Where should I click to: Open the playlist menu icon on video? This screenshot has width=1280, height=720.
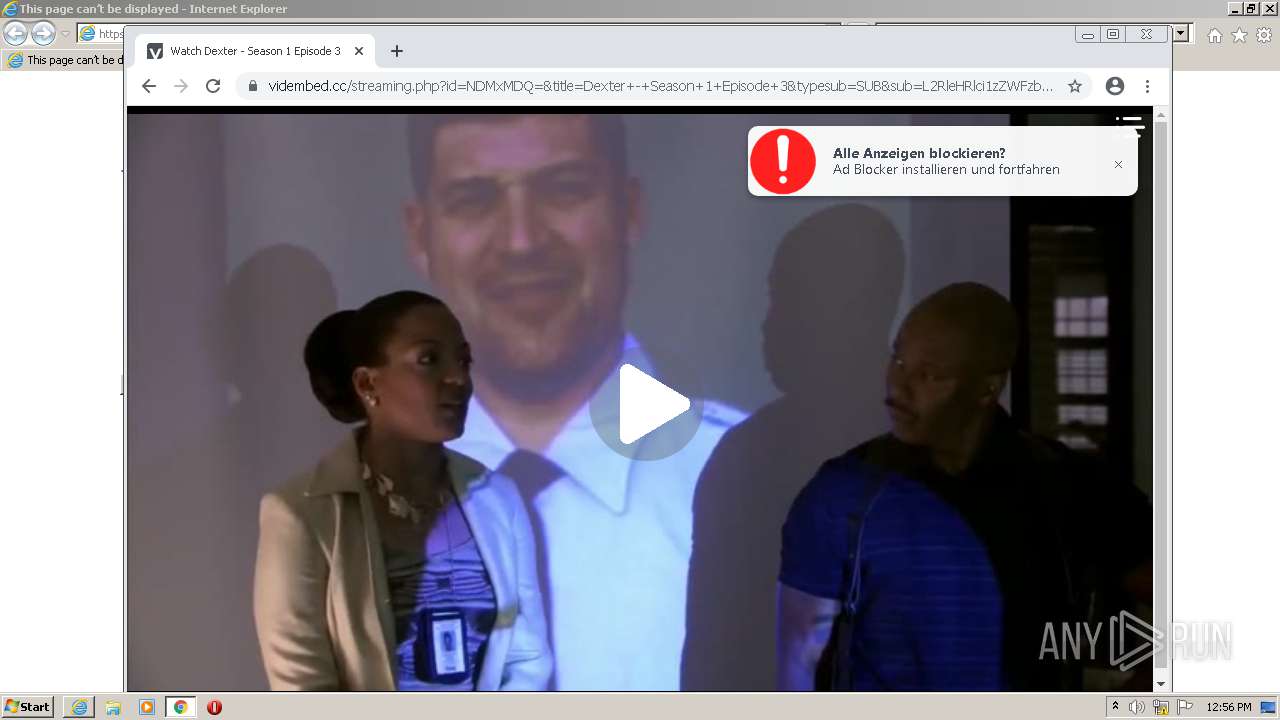(1130, 125)
